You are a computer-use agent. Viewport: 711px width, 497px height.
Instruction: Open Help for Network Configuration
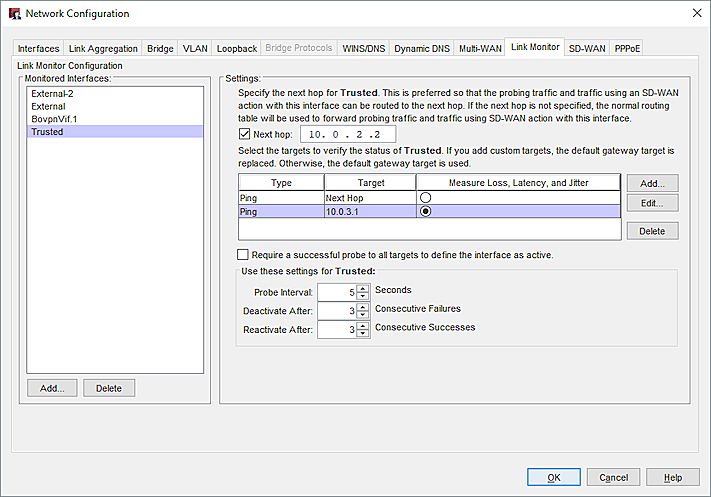(x=673, y=477)
